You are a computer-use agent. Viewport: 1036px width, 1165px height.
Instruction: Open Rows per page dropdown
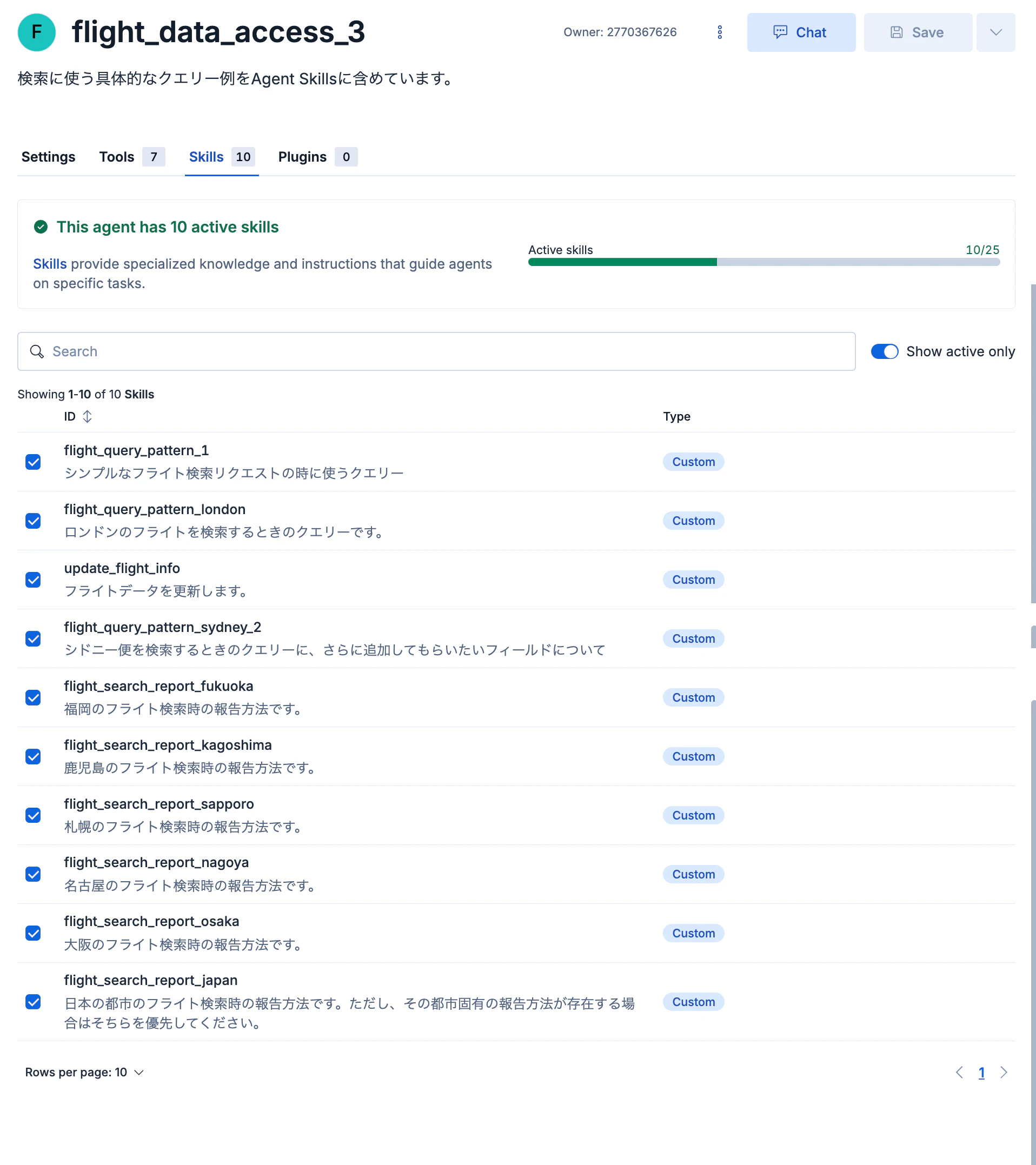84,1072
